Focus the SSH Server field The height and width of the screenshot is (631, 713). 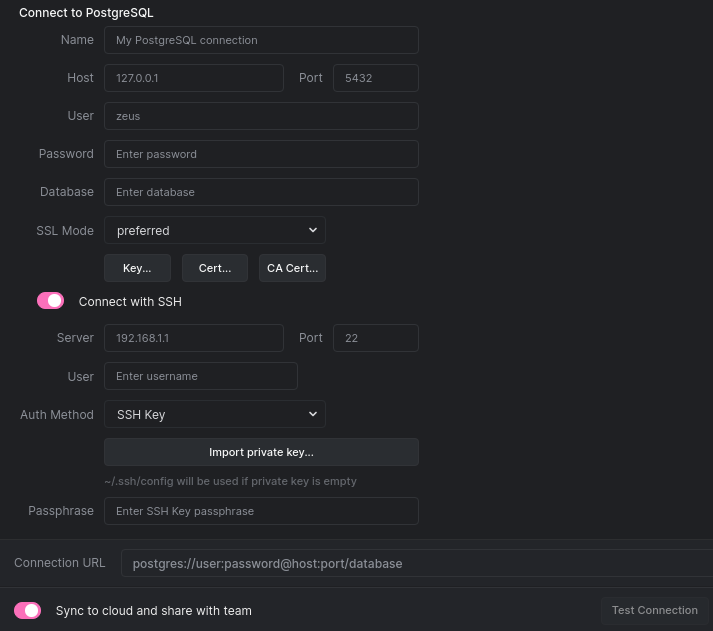click(194, 338)
